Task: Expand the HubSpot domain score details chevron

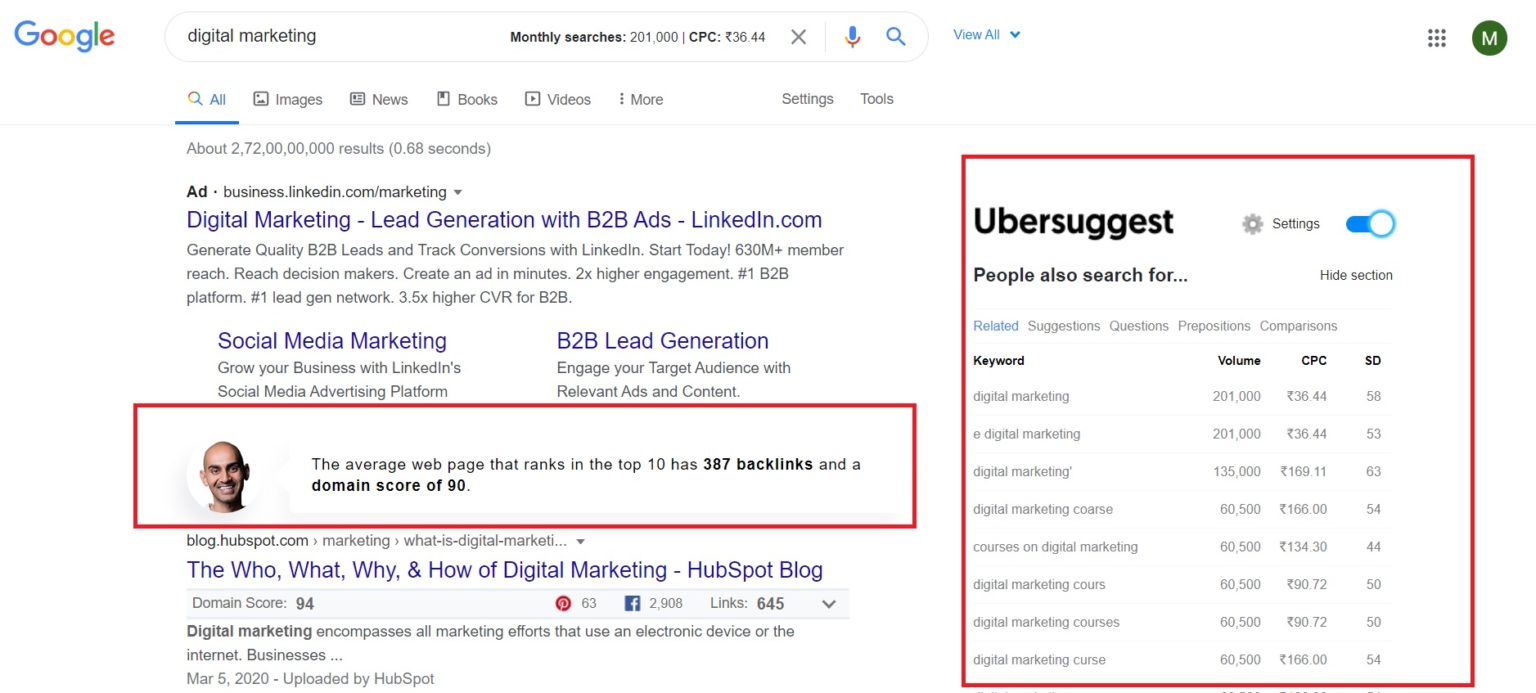Action: coord(828,604)
